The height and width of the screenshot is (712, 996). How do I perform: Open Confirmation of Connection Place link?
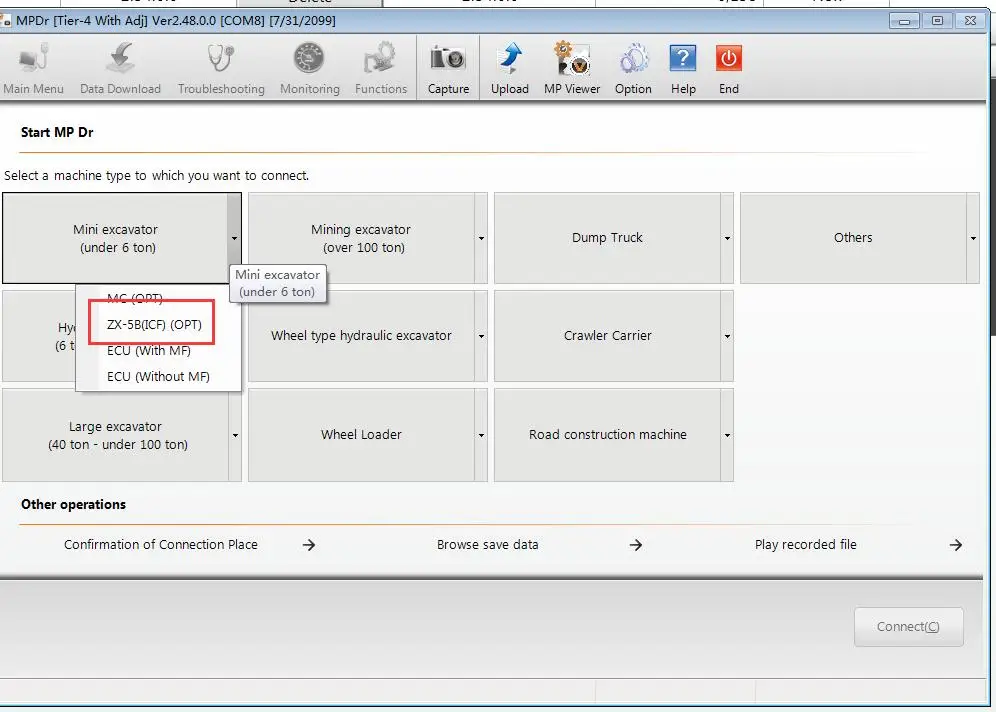pos(161,544)
